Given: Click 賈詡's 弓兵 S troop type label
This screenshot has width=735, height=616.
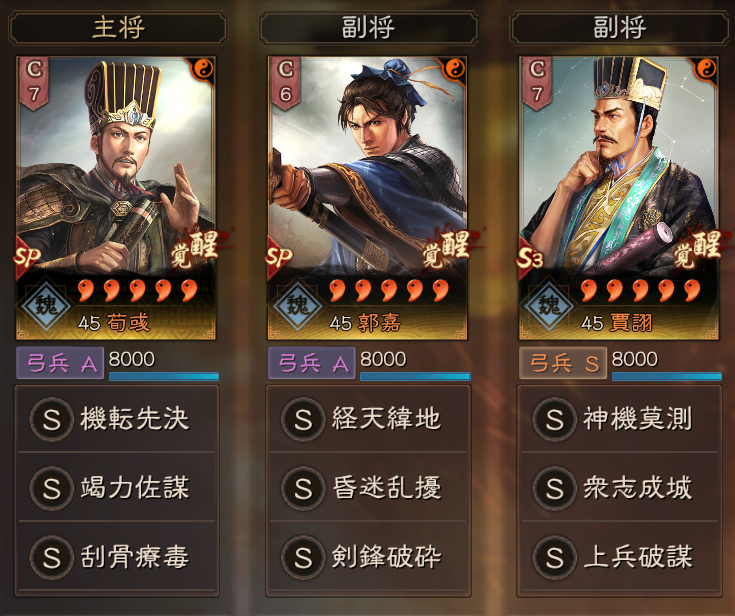Looking at the screenshot, I should 563,363.
